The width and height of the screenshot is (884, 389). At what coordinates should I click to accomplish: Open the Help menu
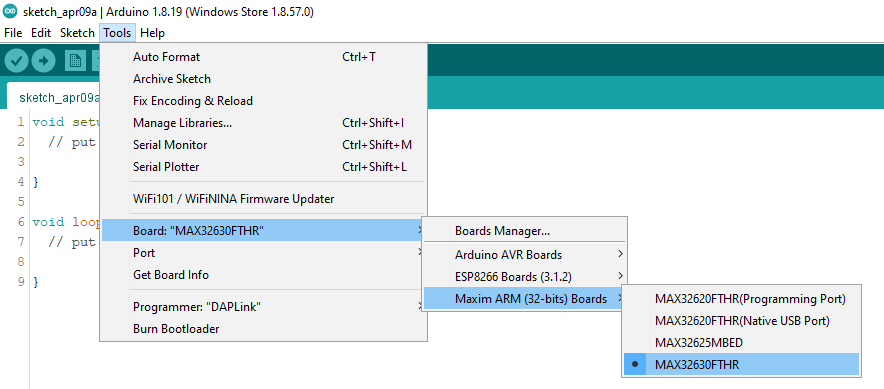pyautogui.click(x=152, y=33)
